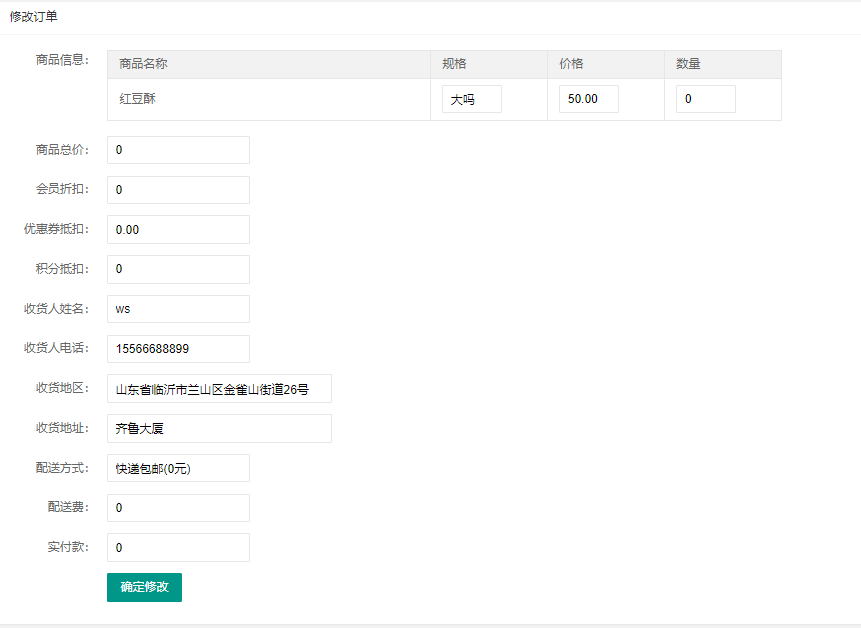Click the 配送方式 label
Screen dimensions: 861x628
pyautogui.click(x=62, y=468)
